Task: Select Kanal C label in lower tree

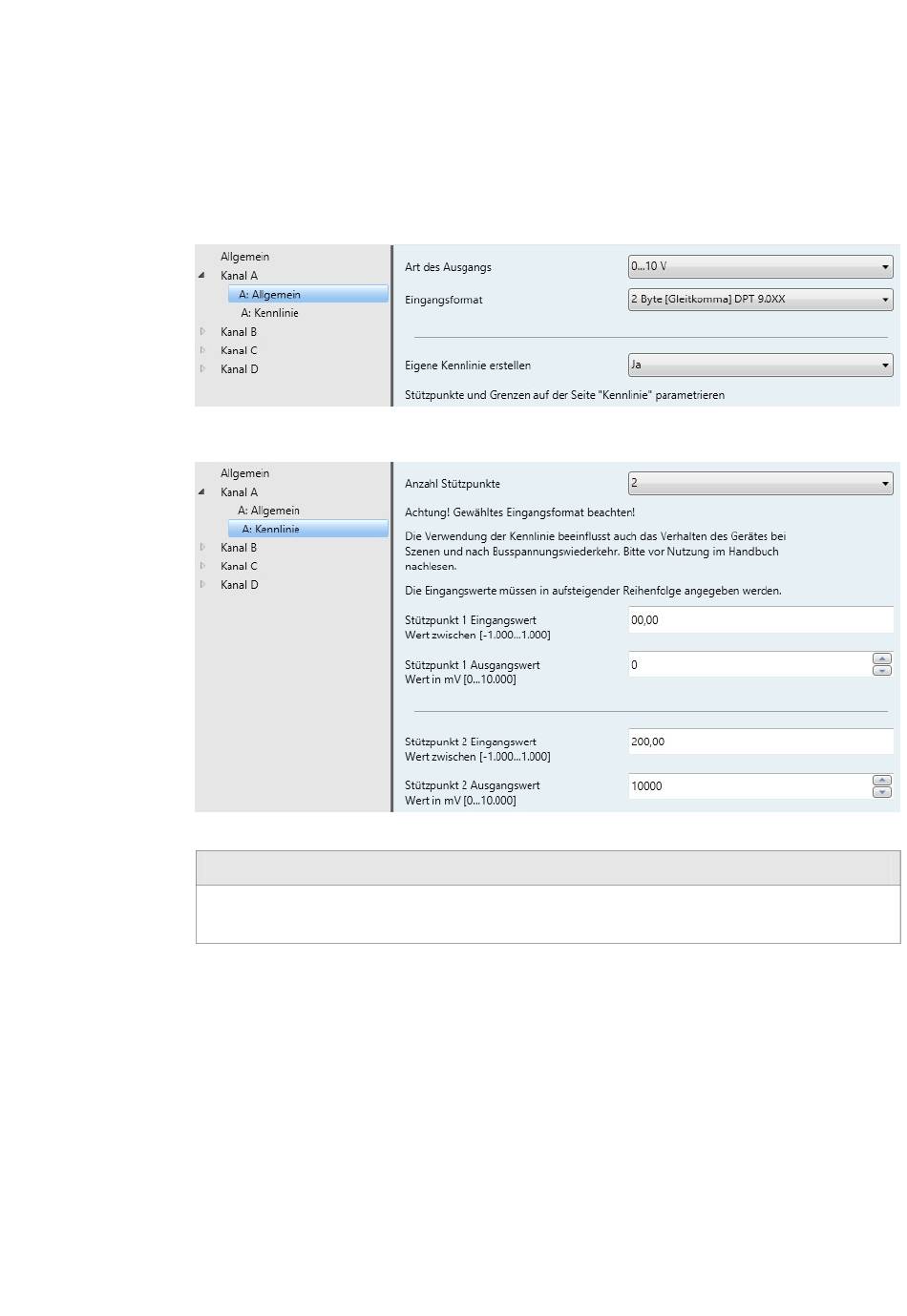Action: [x=239, y=566]
